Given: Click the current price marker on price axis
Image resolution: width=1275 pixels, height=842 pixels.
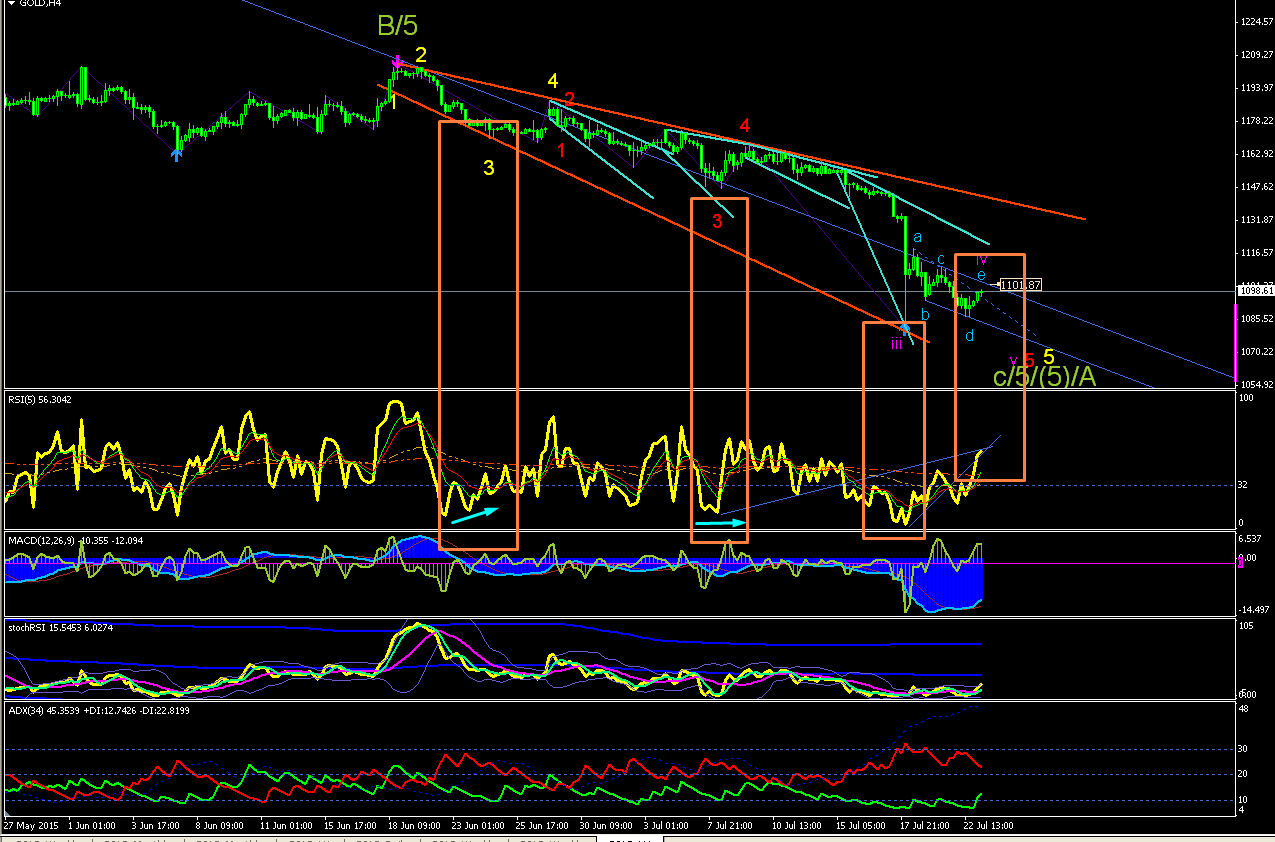Looking at the screenshot, I should point(1254,291).
